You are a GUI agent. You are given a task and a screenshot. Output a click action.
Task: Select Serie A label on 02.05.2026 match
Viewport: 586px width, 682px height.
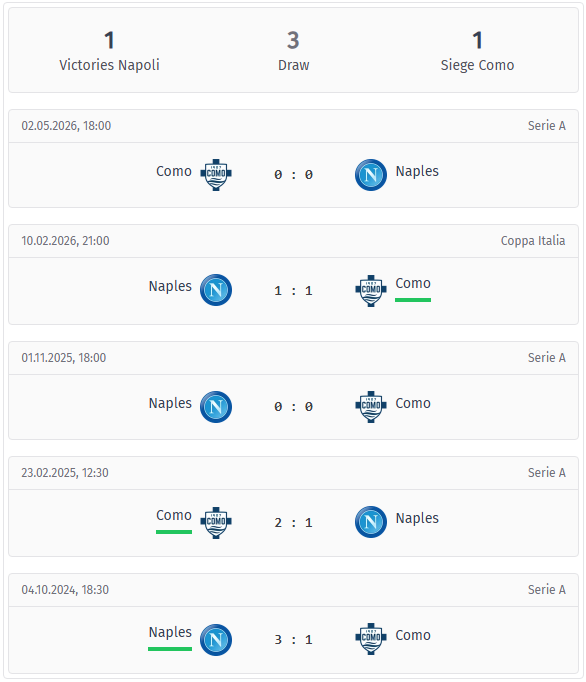point(546,126)
